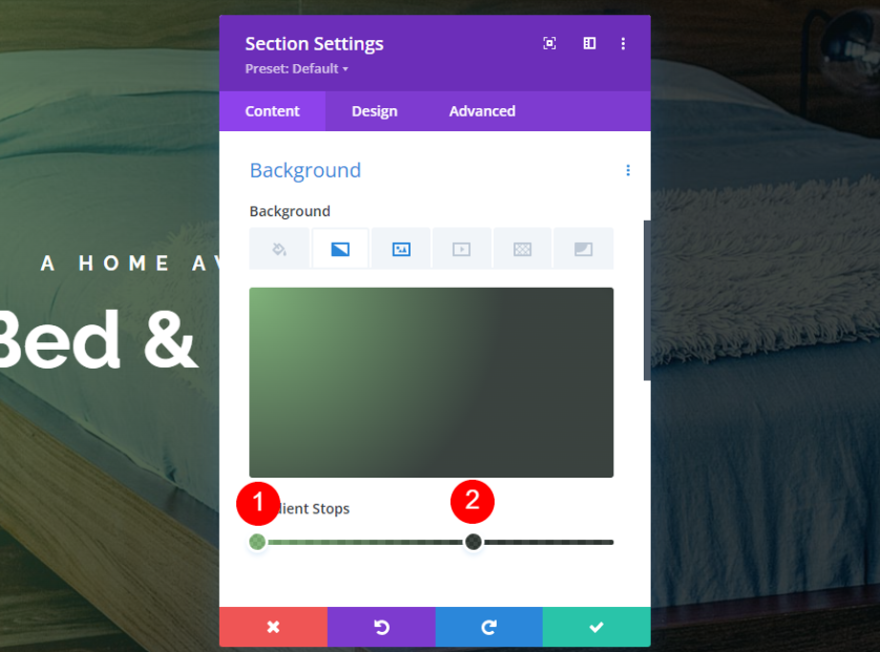The image size is (880, 652).
Task: Select the background color paint bucket tab
Action: coord(279,249)
